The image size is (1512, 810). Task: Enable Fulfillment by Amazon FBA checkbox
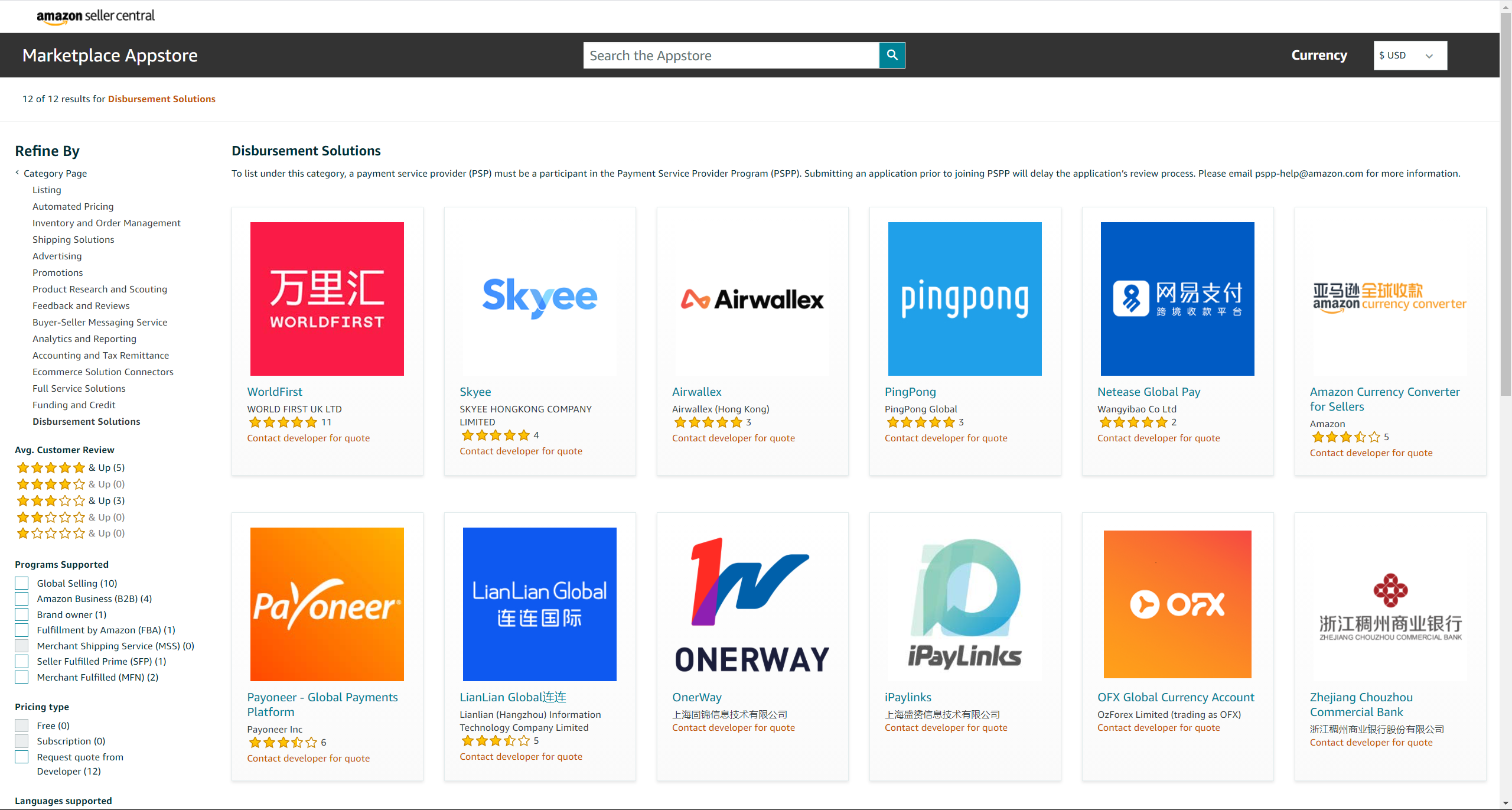coord(22,629)
